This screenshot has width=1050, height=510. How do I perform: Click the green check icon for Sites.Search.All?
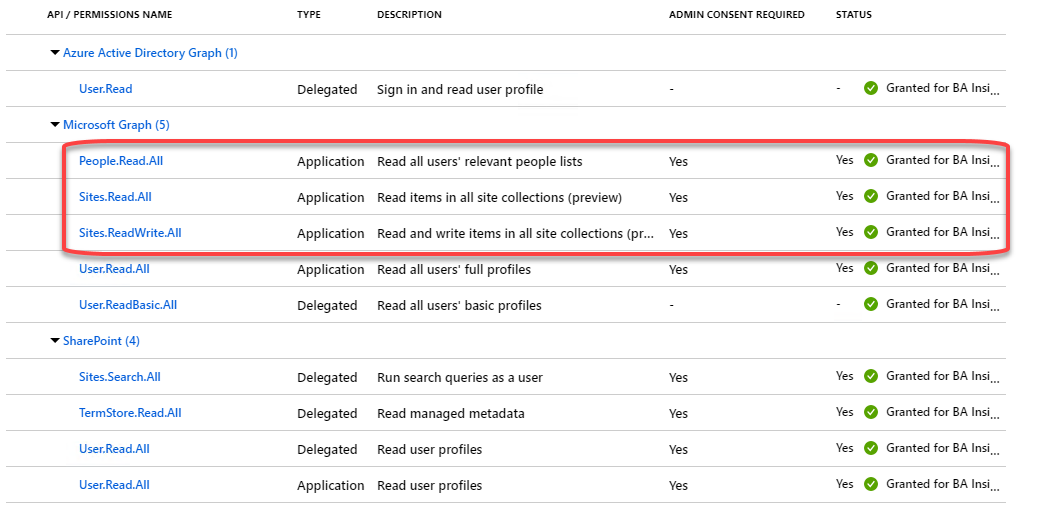(871, 376)
